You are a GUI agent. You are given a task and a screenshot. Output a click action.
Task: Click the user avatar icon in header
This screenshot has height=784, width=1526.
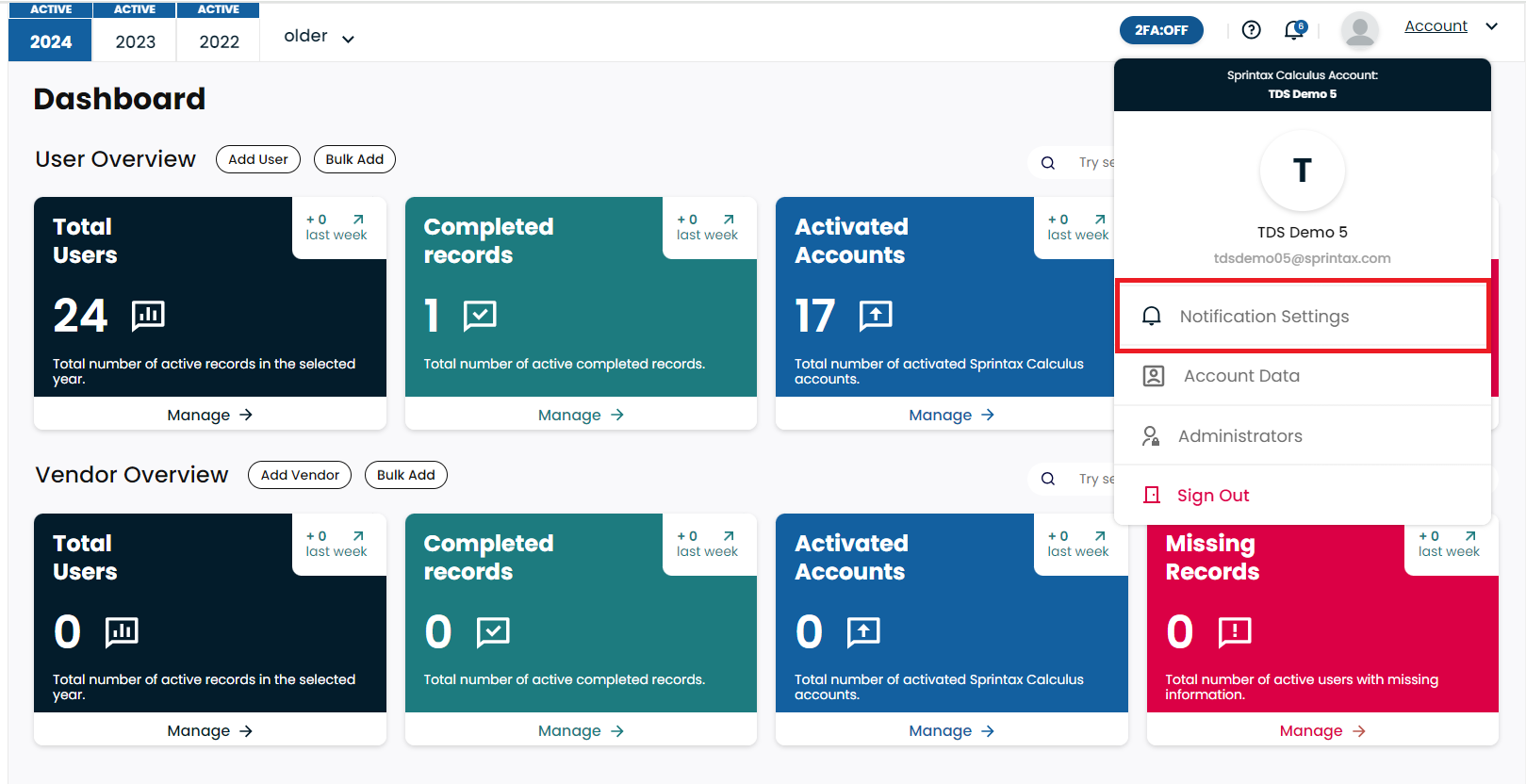point(1359,30)
